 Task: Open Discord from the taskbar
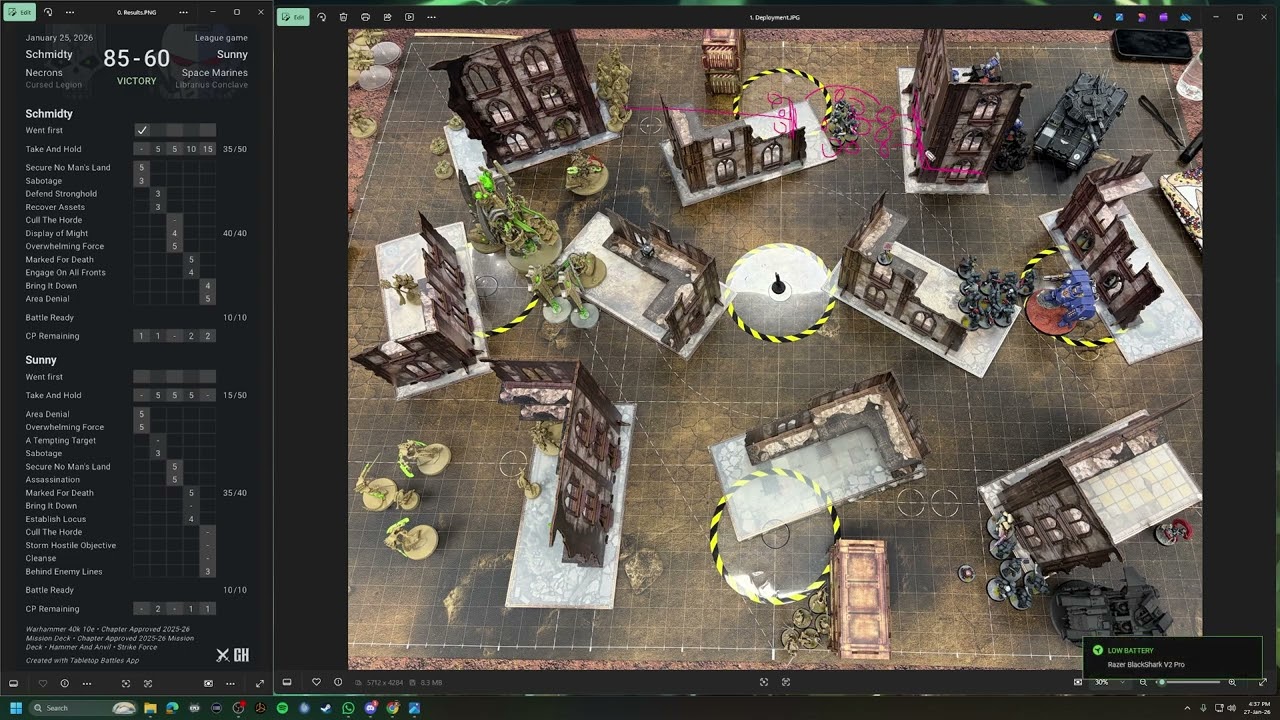(x=370, y=708)
